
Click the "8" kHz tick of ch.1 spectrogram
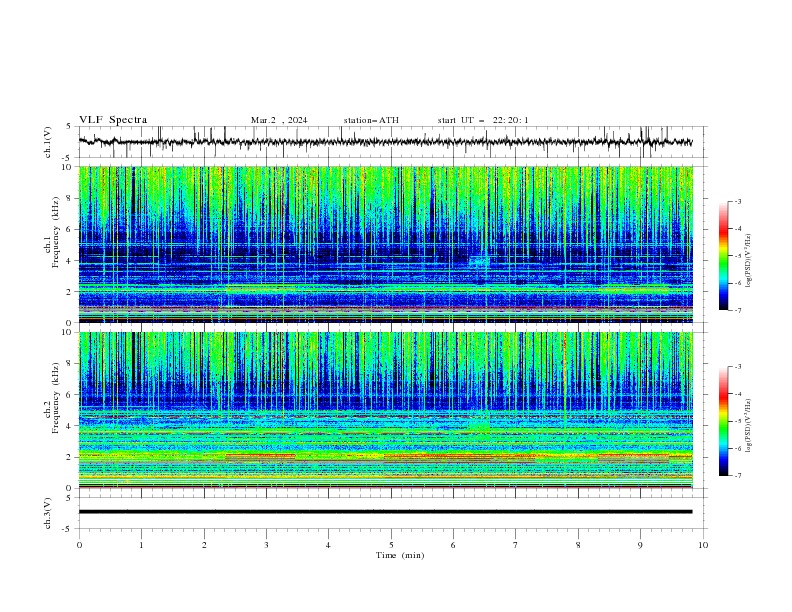click(70, 198)
